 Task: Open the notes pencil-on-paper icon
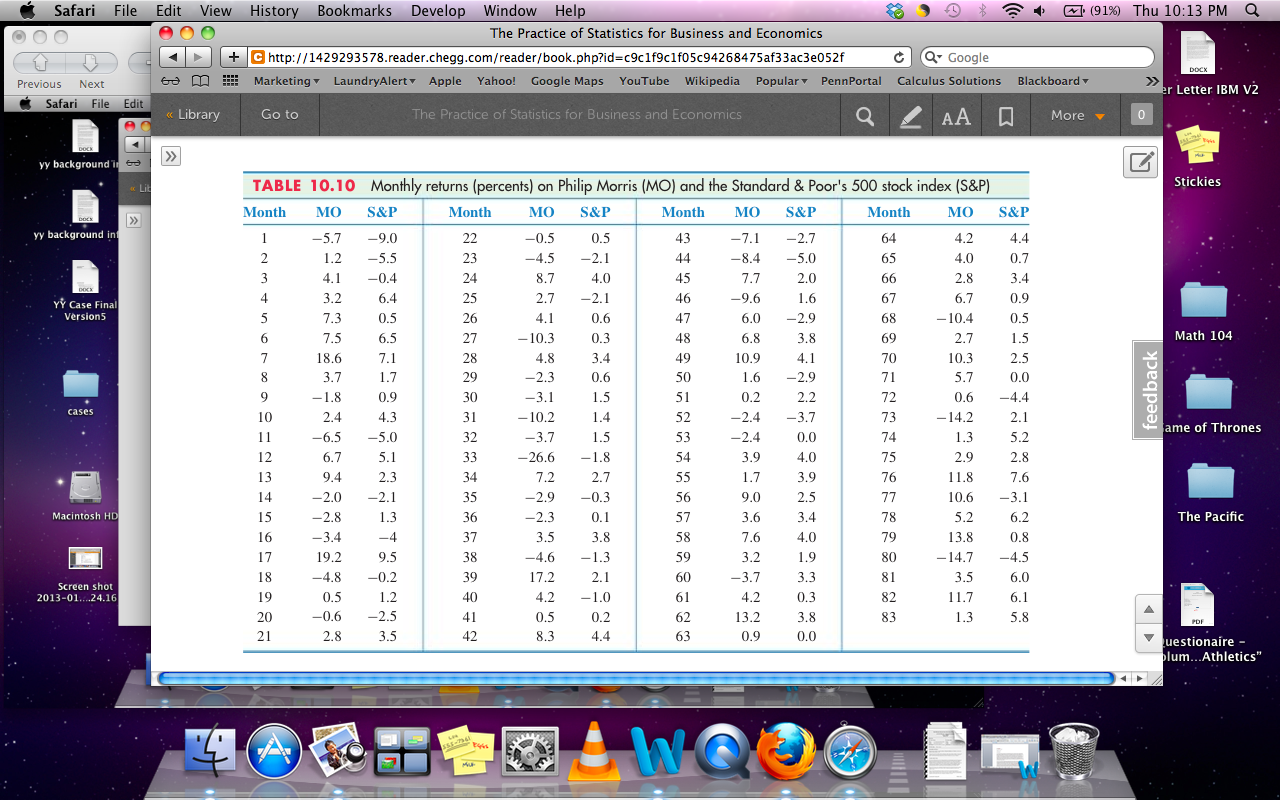pyautogui.click(x=1140, y=162)
